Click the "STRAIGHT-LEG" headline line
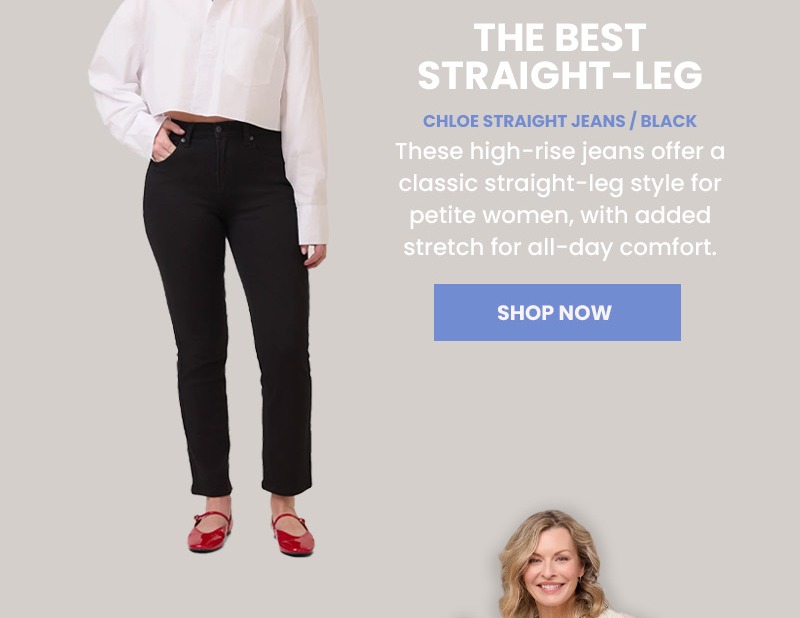The height and width of the screenshot is (618, 800). click(x=560, y=75)
